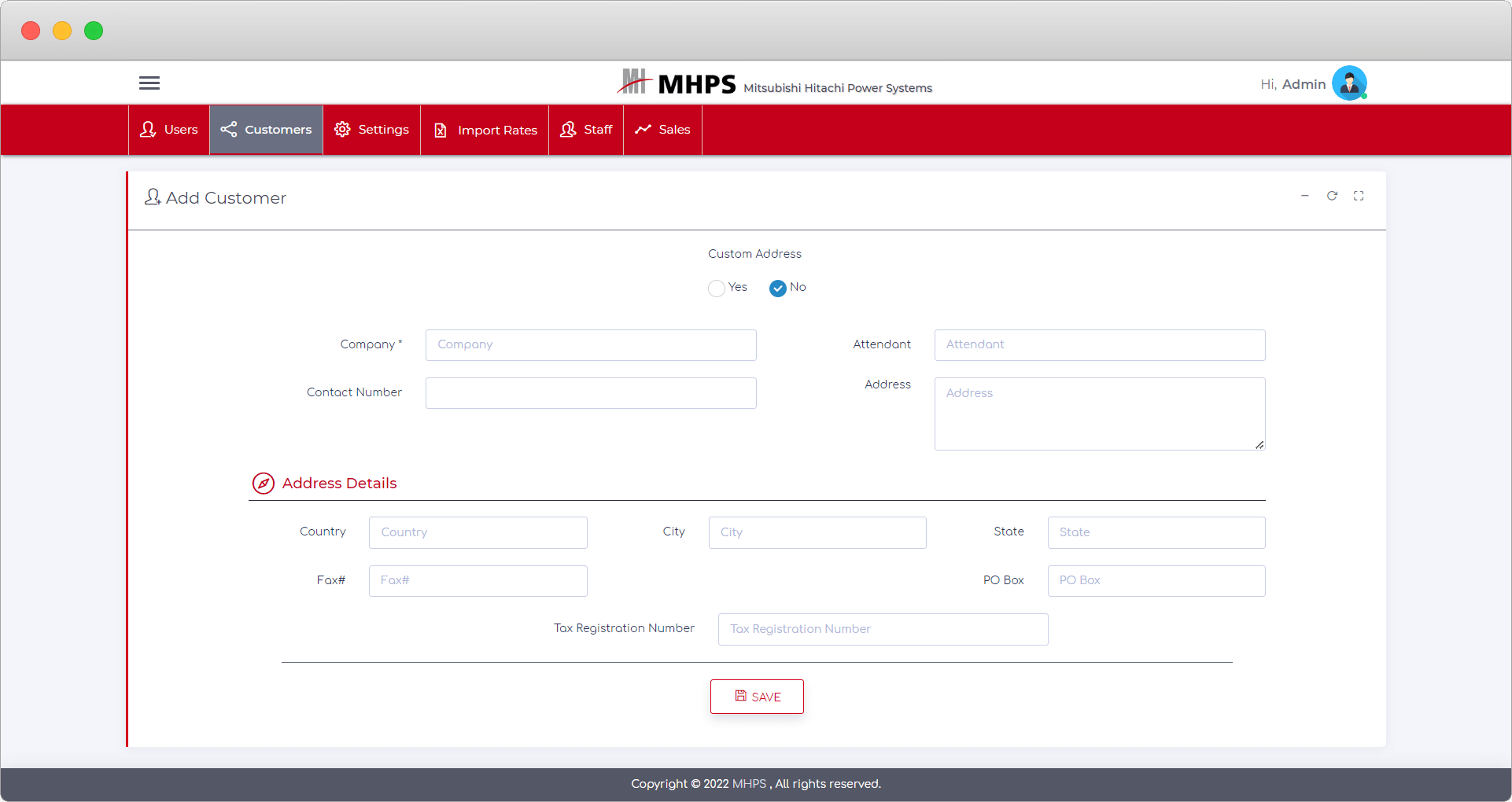Expand Add Customer panel to fullscreen
The image size is (1512, 802).
(x=1359, y=196)
